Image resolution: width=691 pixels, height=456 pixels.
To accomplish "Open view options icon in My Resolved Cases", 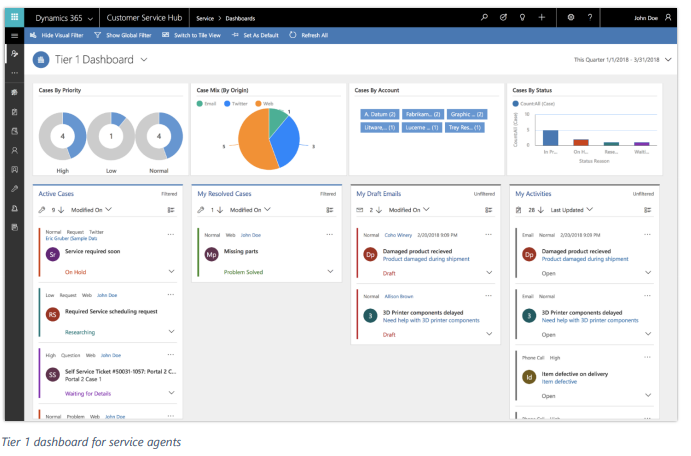I will coord(330,210).
